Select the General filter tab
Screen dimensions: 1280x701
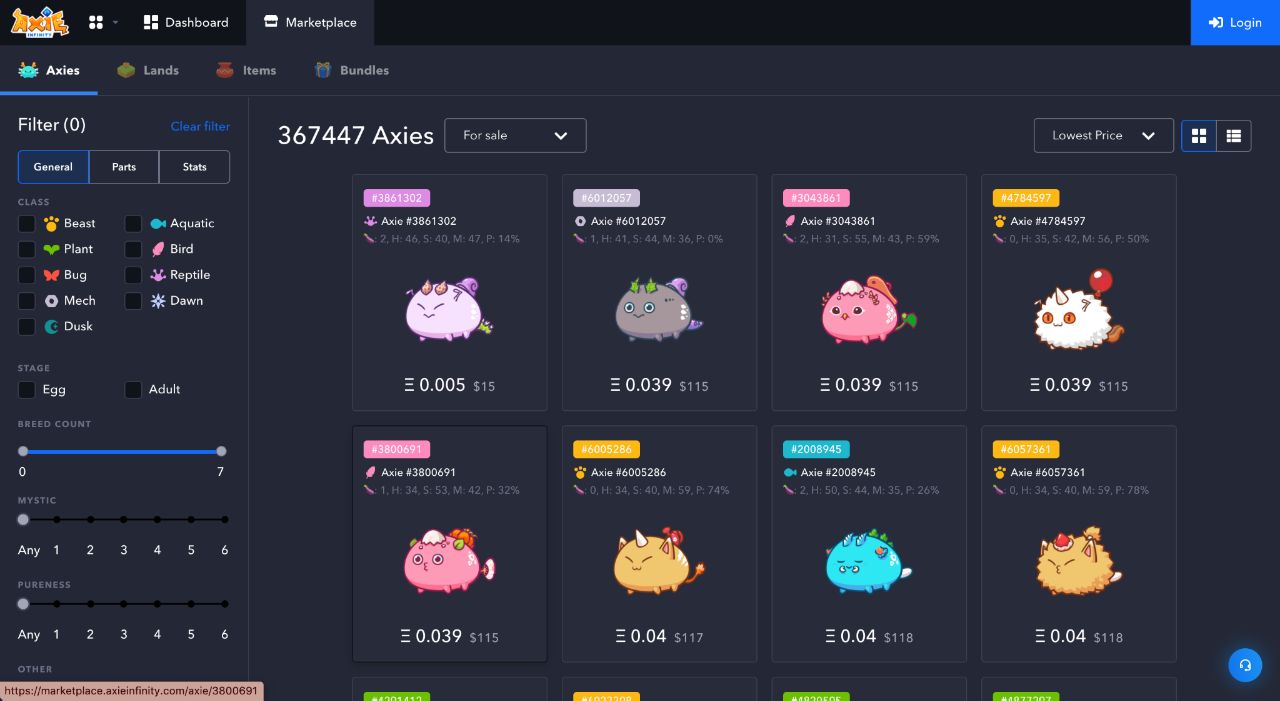[x=53, y=167]
